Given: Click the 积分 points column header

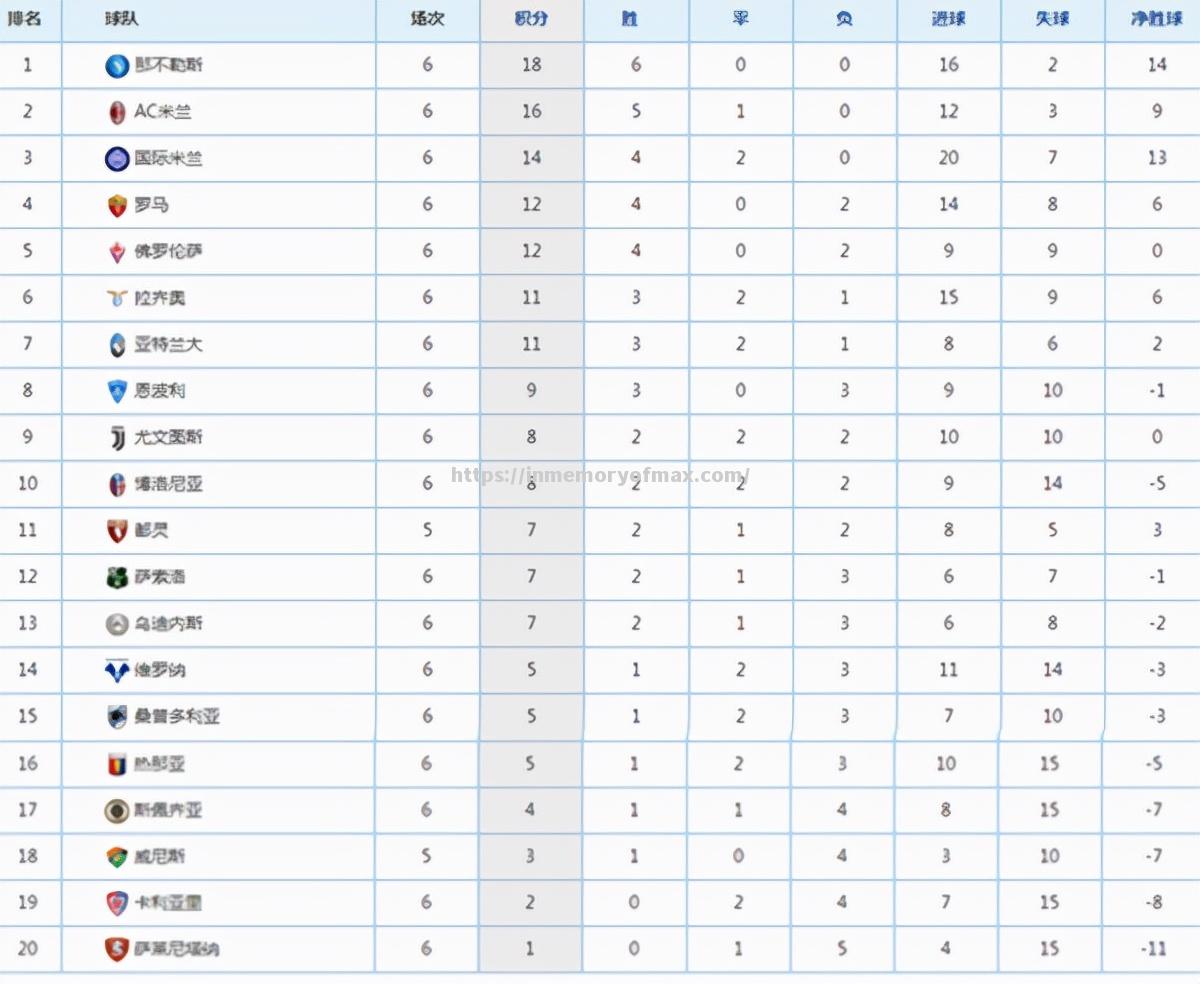Looking at the screenshot, I should (x=531, y=19).
